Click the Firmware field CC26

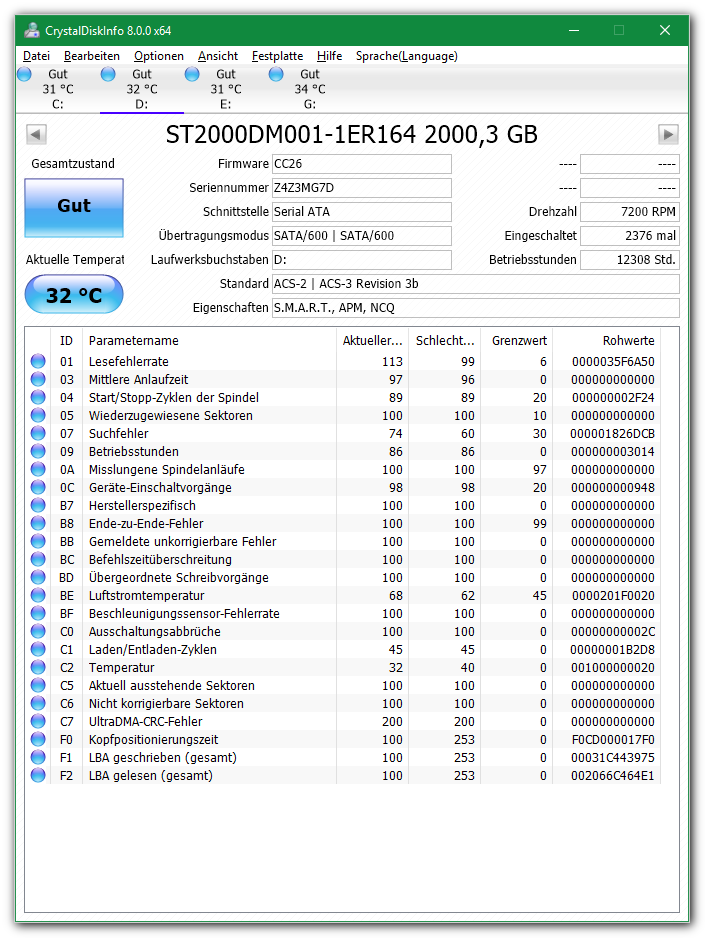[362, 164]
